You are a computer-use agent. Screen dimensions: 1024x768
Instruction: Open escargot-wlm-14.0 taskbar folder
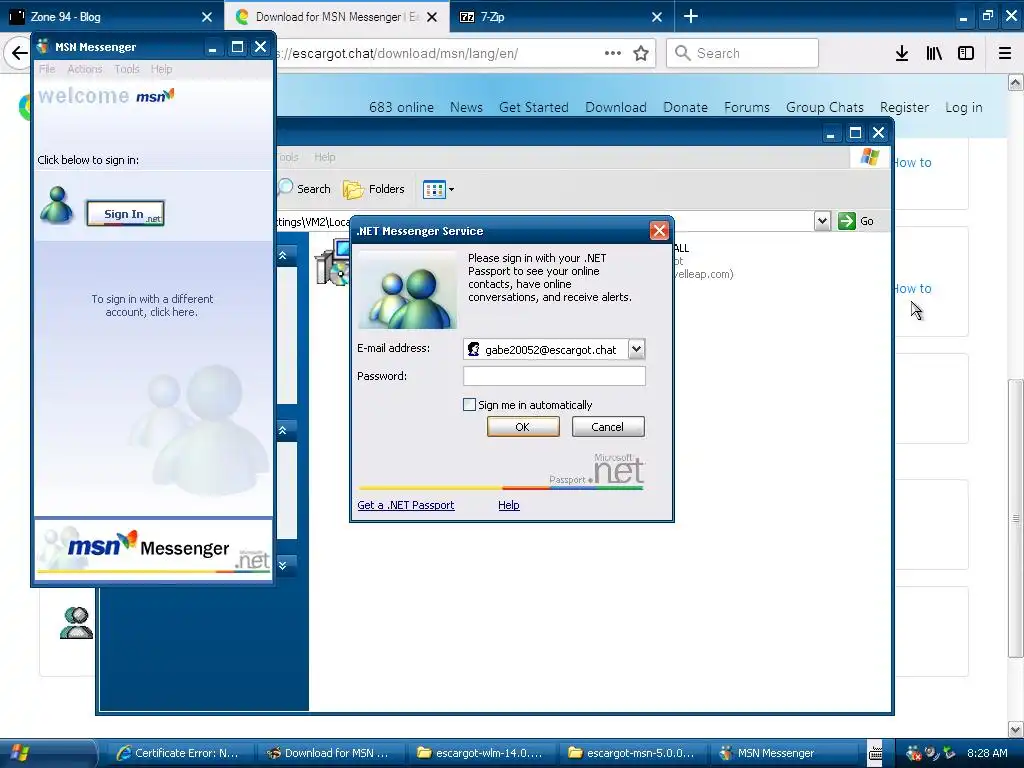click(x=480, y=753)
